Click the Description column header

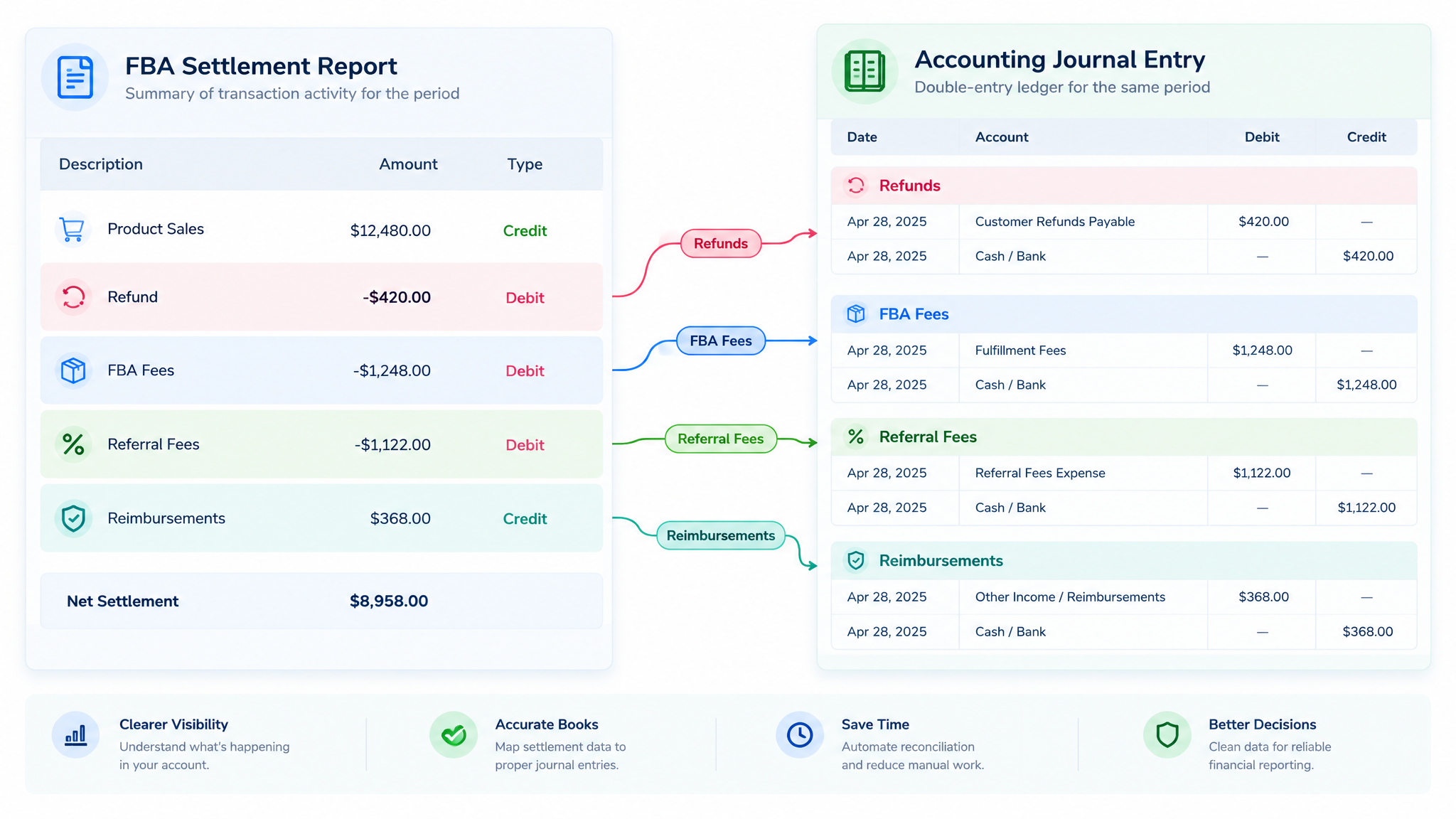101,164
